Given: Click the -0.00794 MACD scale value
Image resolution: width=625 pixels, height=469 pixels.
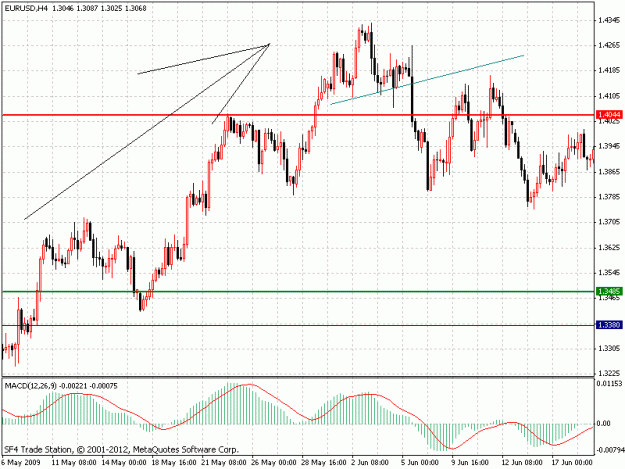Looking at the screenshot, I should point(609,450).
